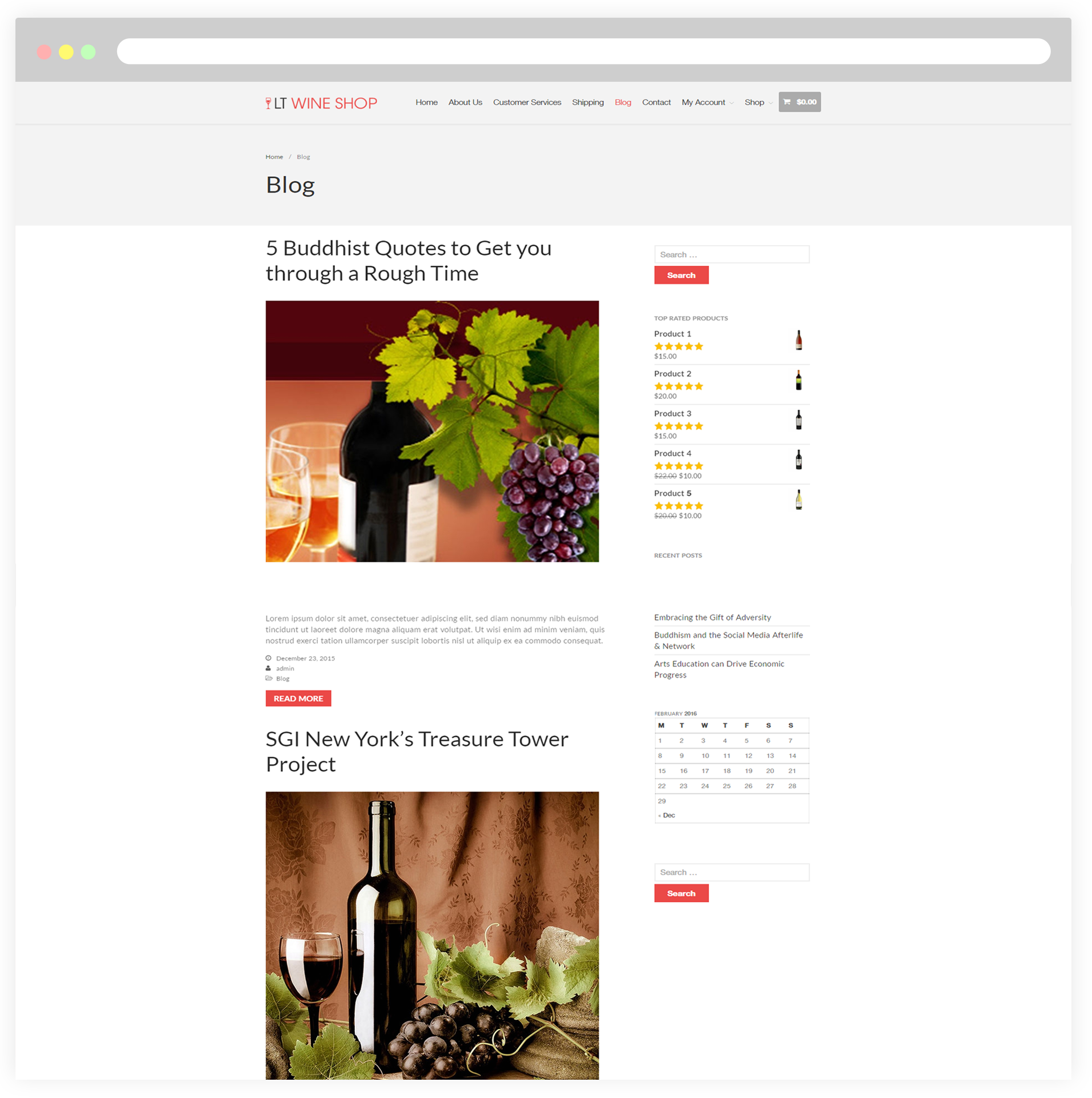Click the Home breadcrumb link
Screen dimensions: 1092x1098
point(274,157)
